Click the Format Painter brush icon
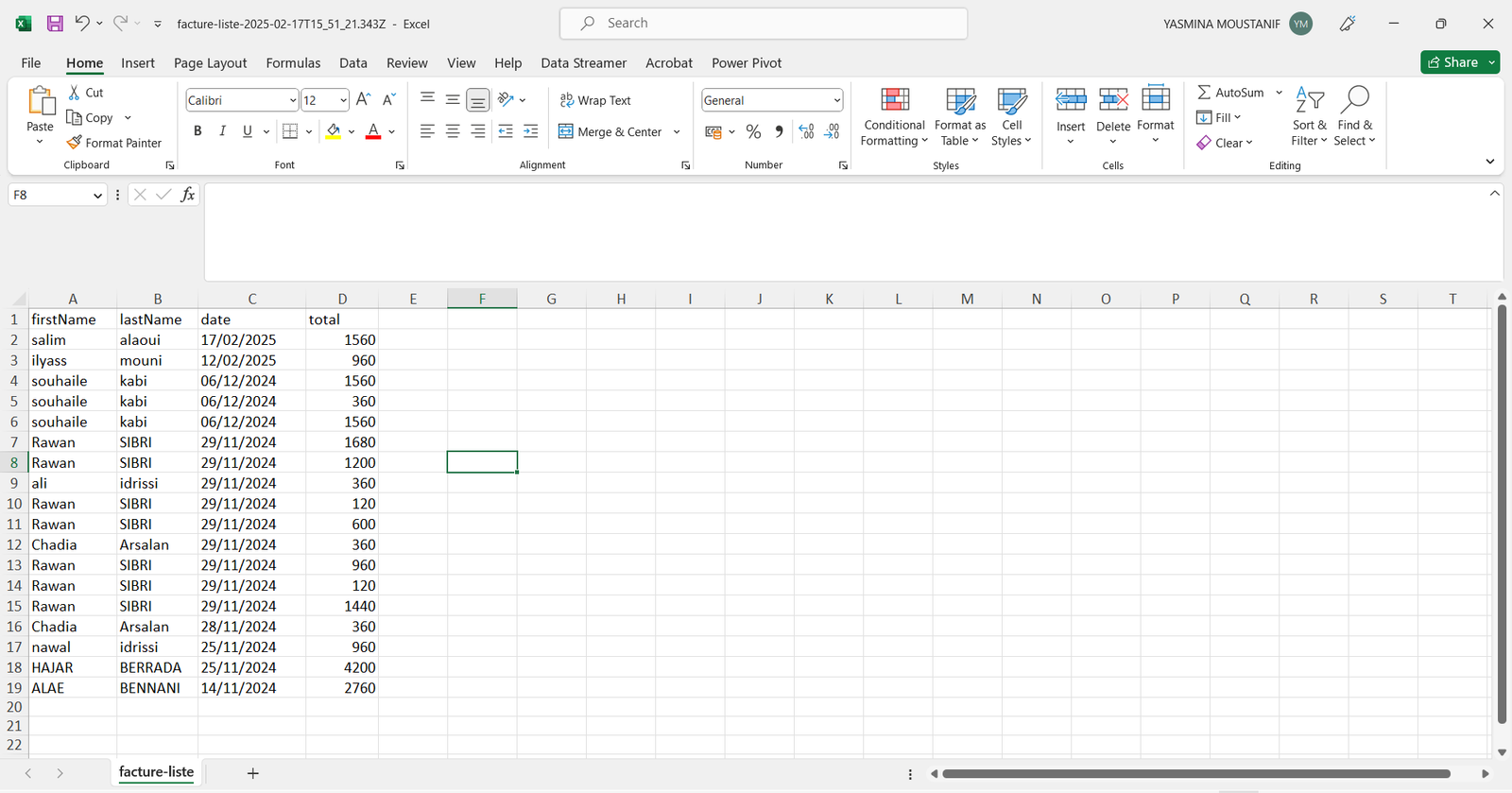The width and height of the screenshot is (1512, 793). click(x=75, y=143)
